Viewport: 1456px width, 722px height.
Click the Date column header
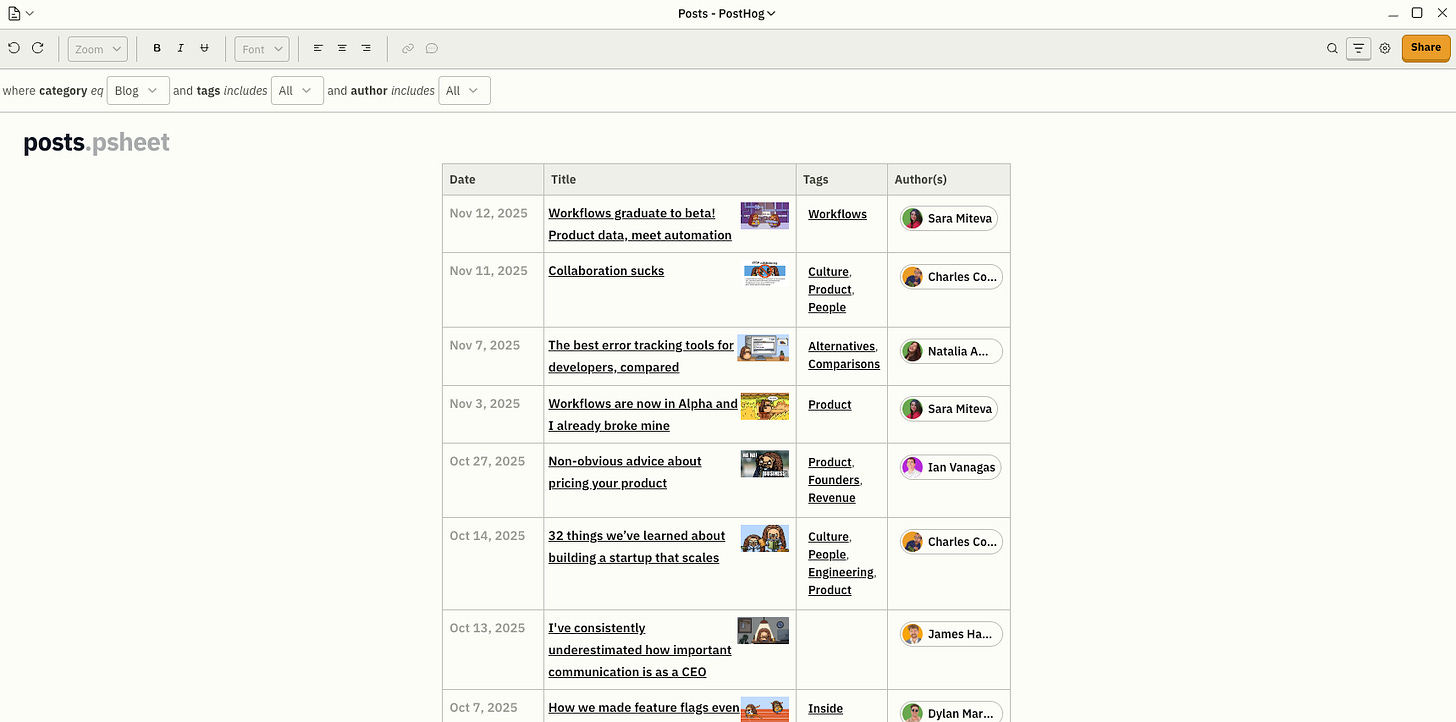[493, 180]
